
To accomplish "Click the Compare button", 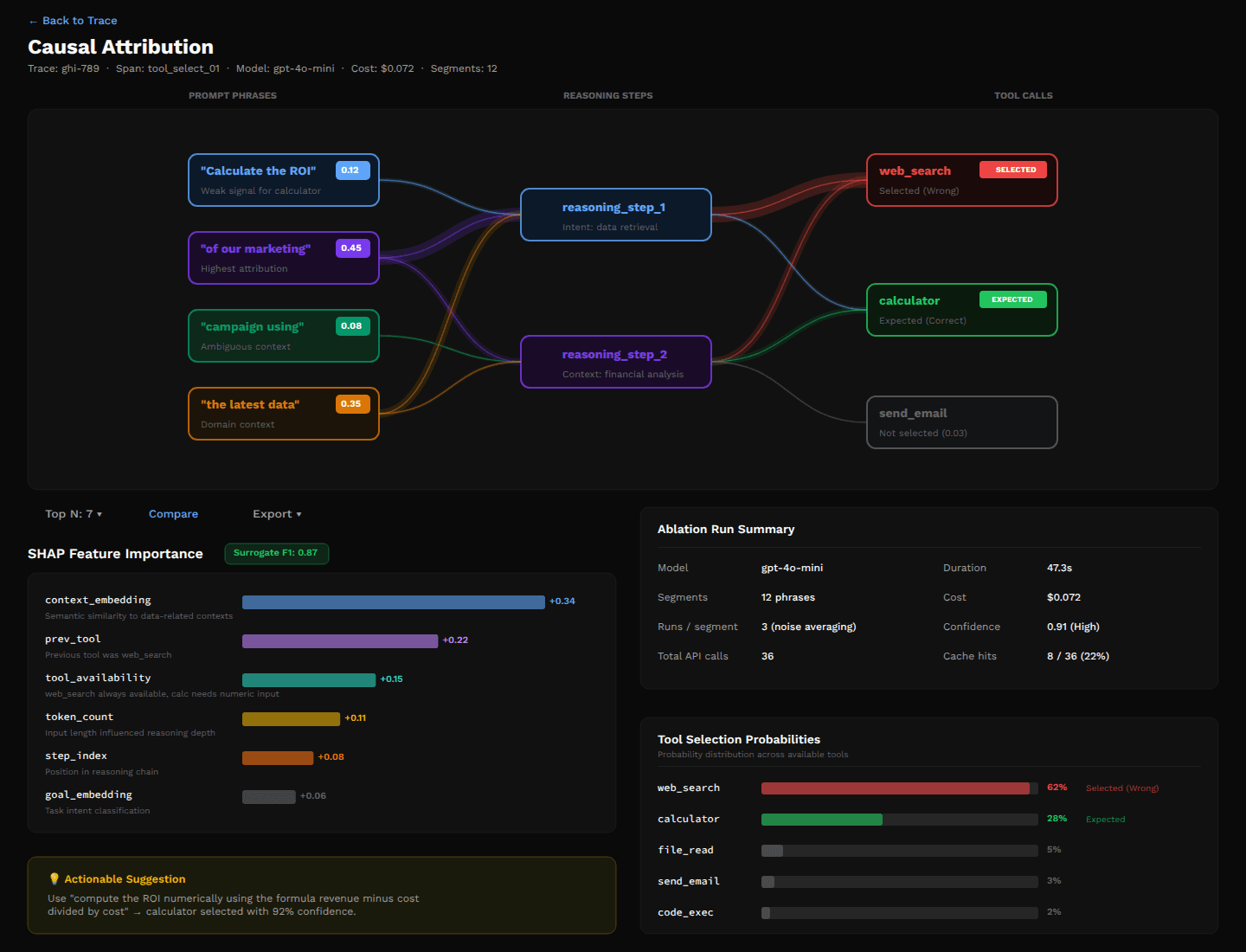I will 173,514.
